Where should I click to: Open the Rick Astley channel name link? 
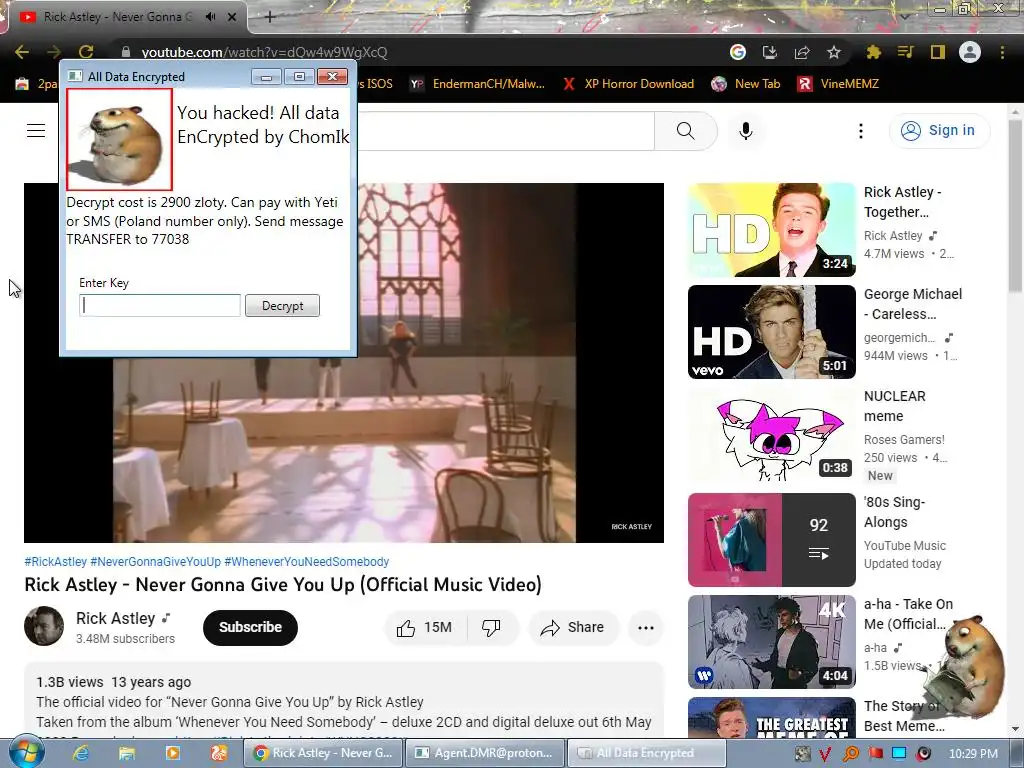click(x=116, y=618)
